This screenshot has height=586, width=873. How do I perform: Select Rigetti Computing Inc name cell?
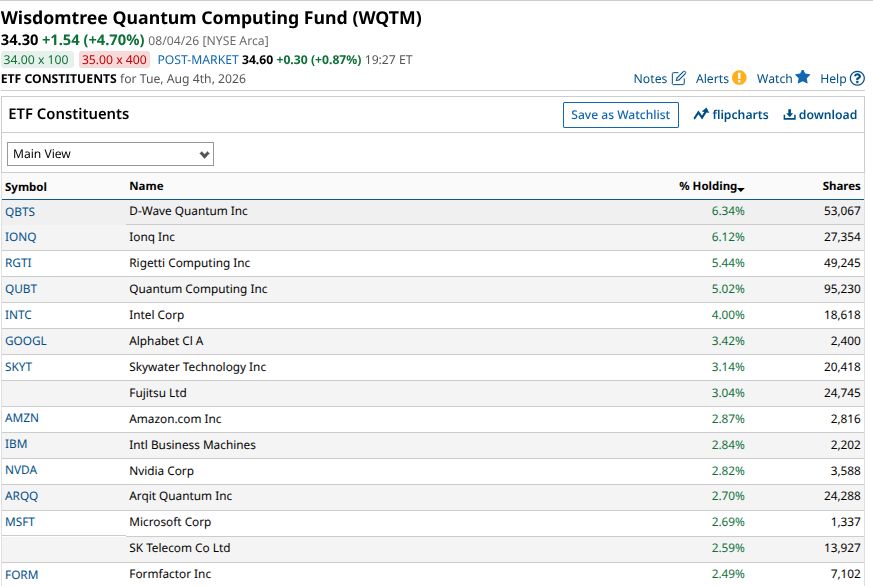189,263
